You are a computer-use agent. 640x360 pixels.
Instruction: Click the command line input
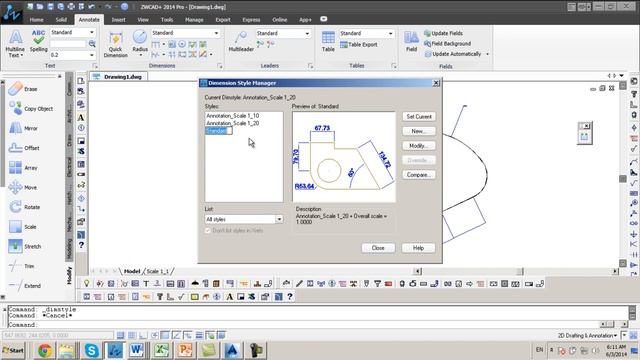tap(302, 325)
